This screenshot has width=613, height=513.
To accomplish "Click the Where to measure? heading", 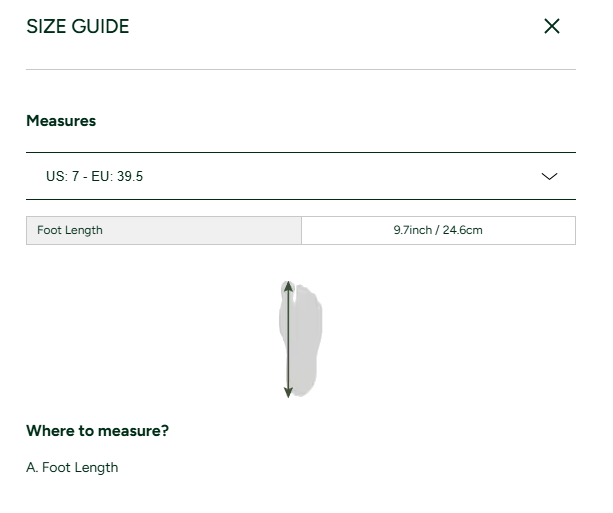I will tap(97, 431).
